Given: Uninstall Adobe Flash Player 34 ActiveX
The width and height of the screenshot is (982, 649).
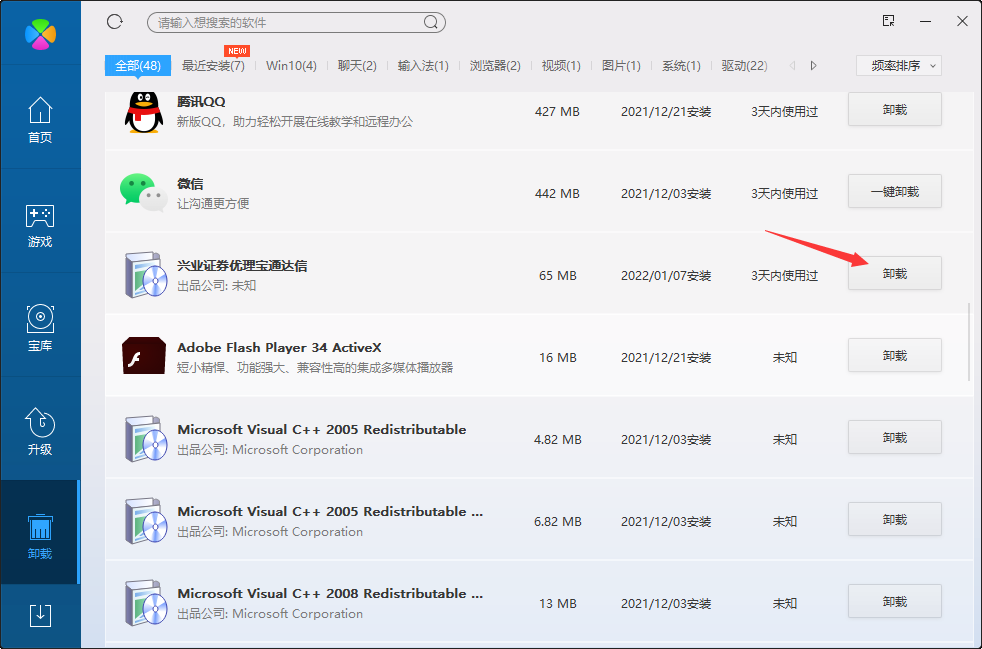Looking at the screenshot, I should tap(895, 356).
